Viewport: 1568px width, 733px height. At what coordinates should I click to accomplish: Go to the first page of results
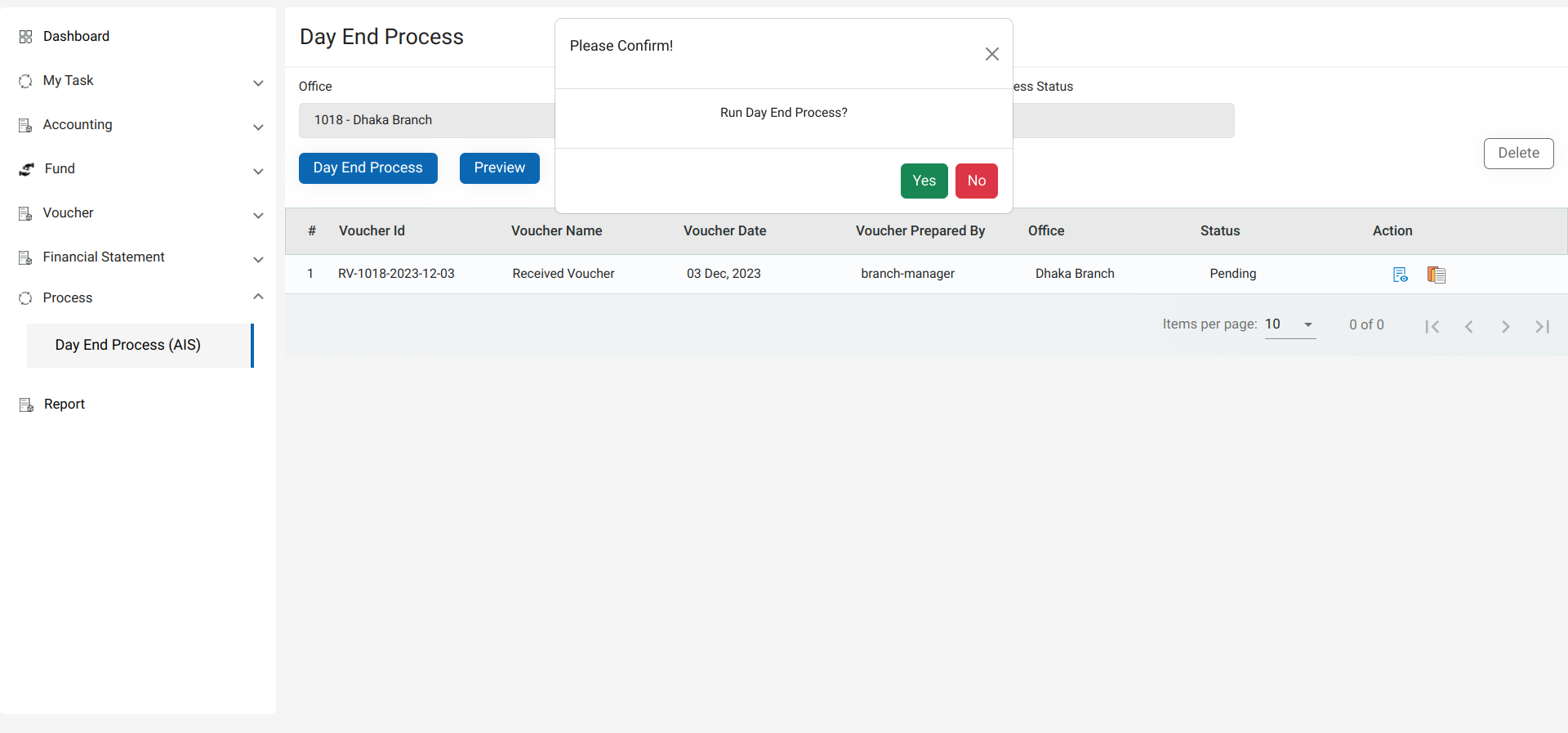coord(1432,327)
